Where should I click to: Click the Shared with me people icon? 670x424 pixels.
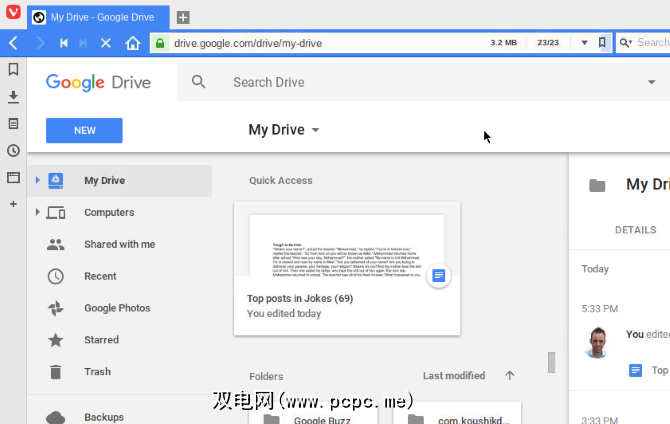click(x=56, y=244)
